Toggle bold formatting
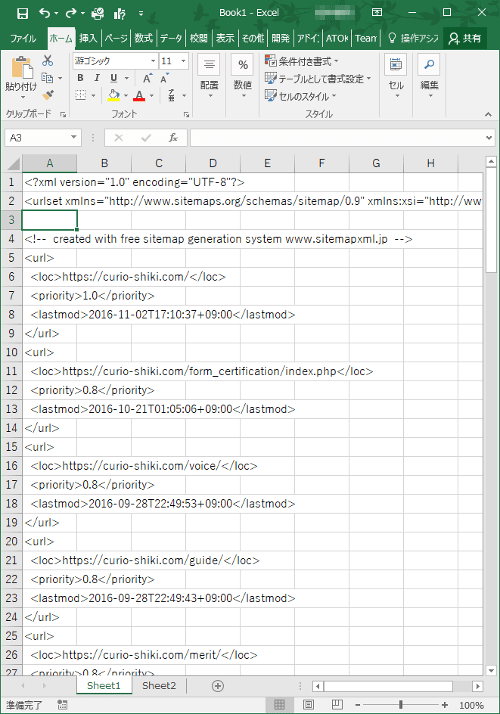This screenshot has width=500, height=714. [x=80, y=78]
